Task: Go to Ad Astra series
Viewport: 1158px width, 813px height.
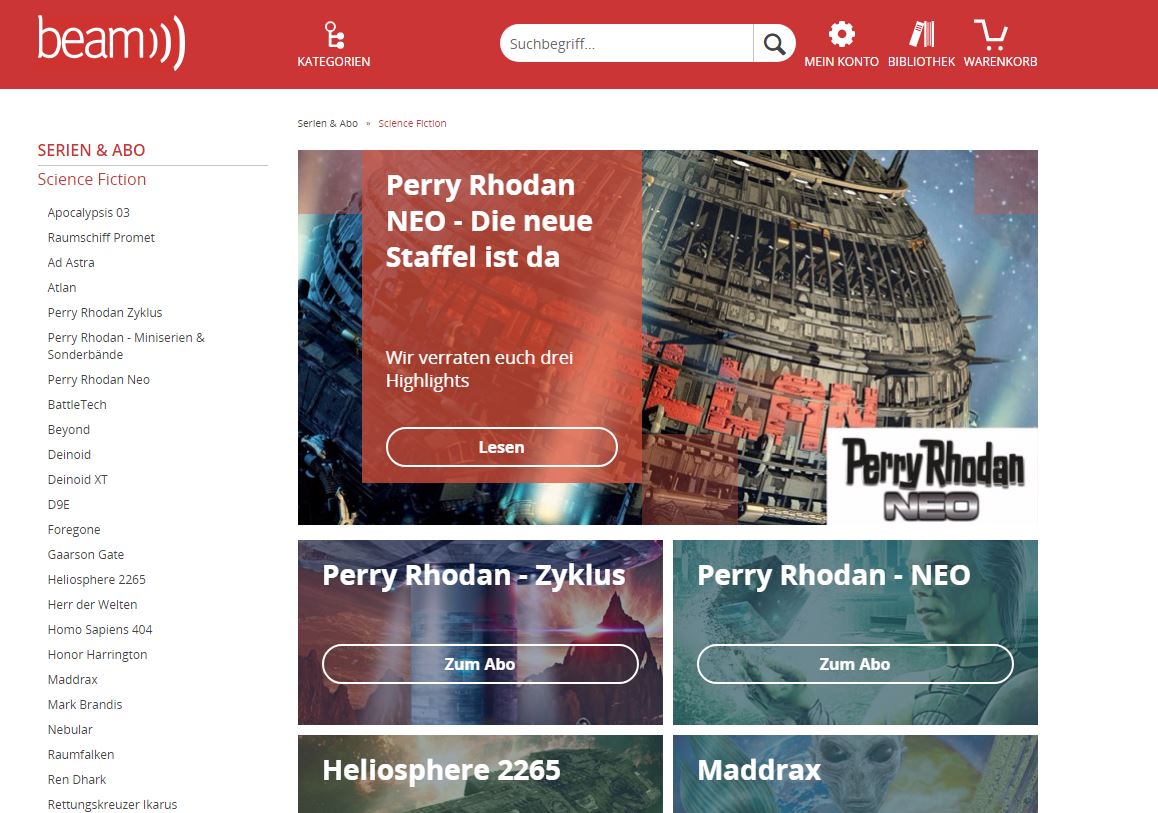Action: click(71, 263)
